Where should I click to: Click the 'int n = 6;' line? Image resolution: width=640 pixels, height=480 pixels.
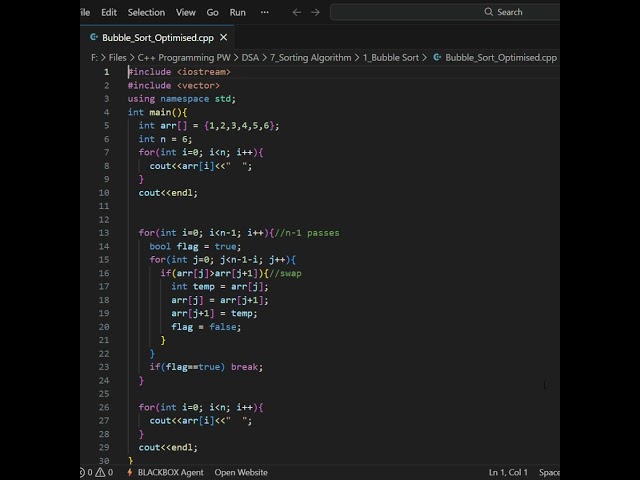pyautogui.click(x=165, y=139)
